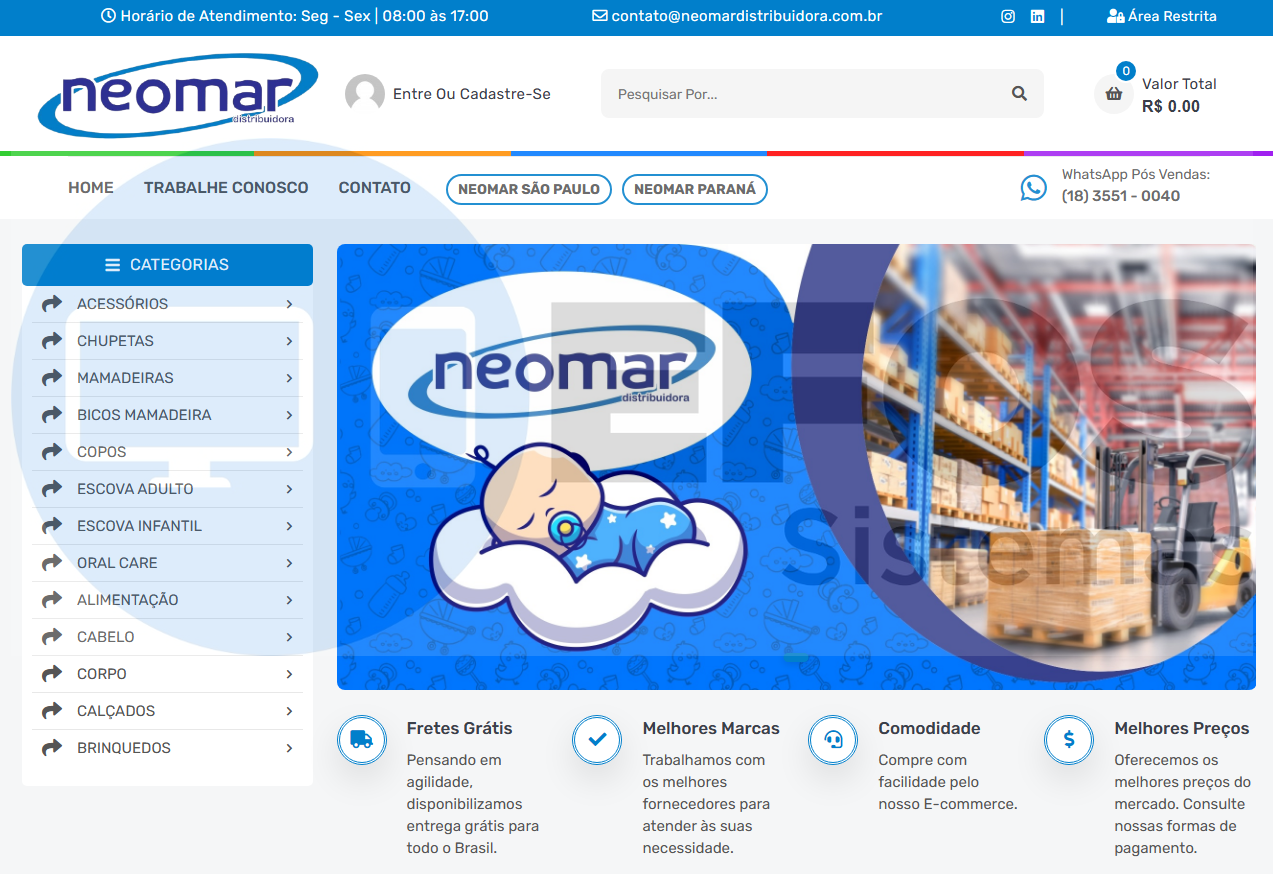Viewport: 1273px width, 874px height.
Task: Click the Melhores Marcas checkmark icon
Action: coord(597,740)
